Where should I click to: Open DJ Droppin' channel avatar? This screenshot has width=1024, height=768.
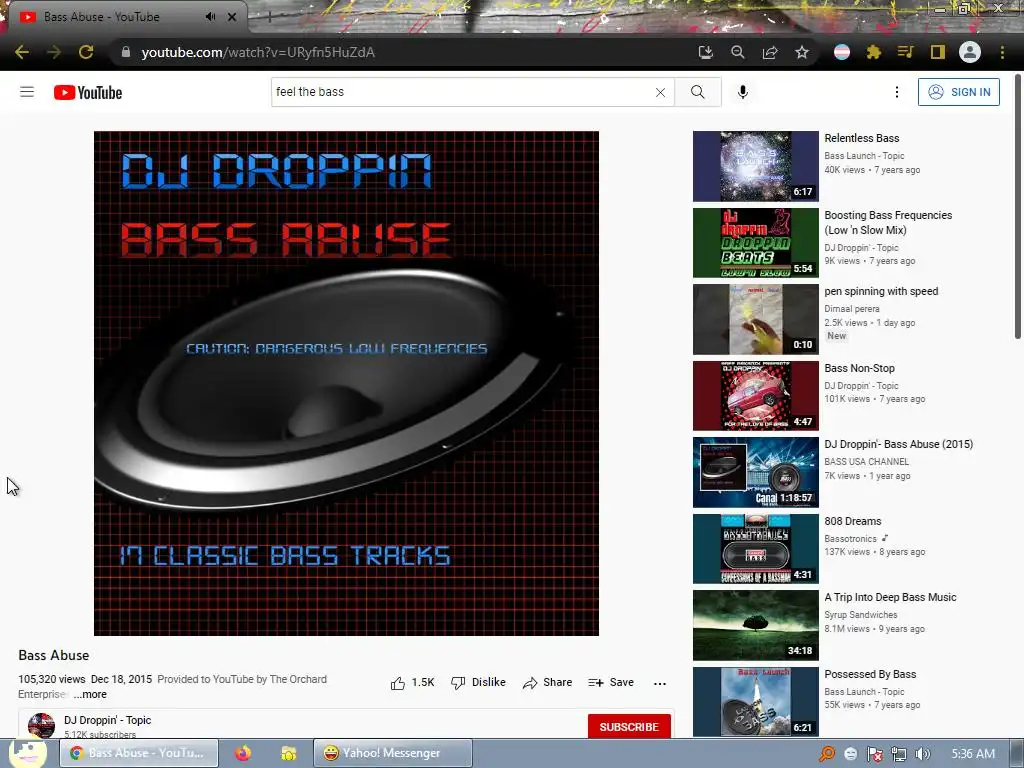[41, 726]
